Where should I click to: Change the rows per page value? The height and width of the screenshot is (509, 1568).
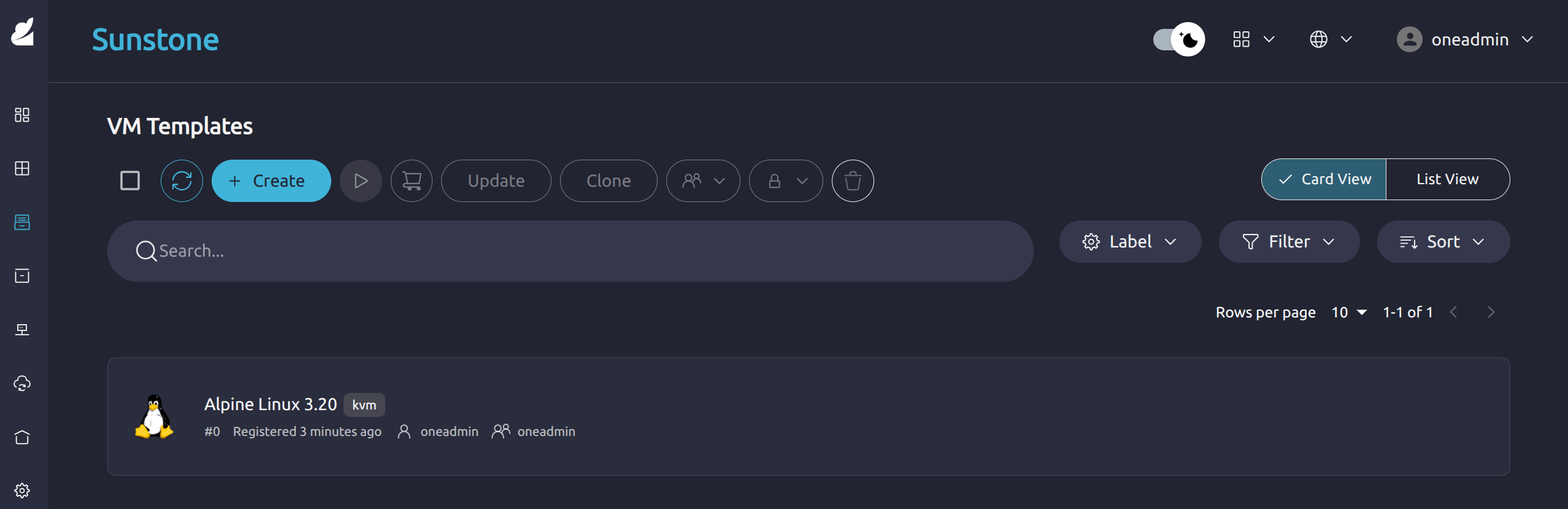click(1349, 312)
